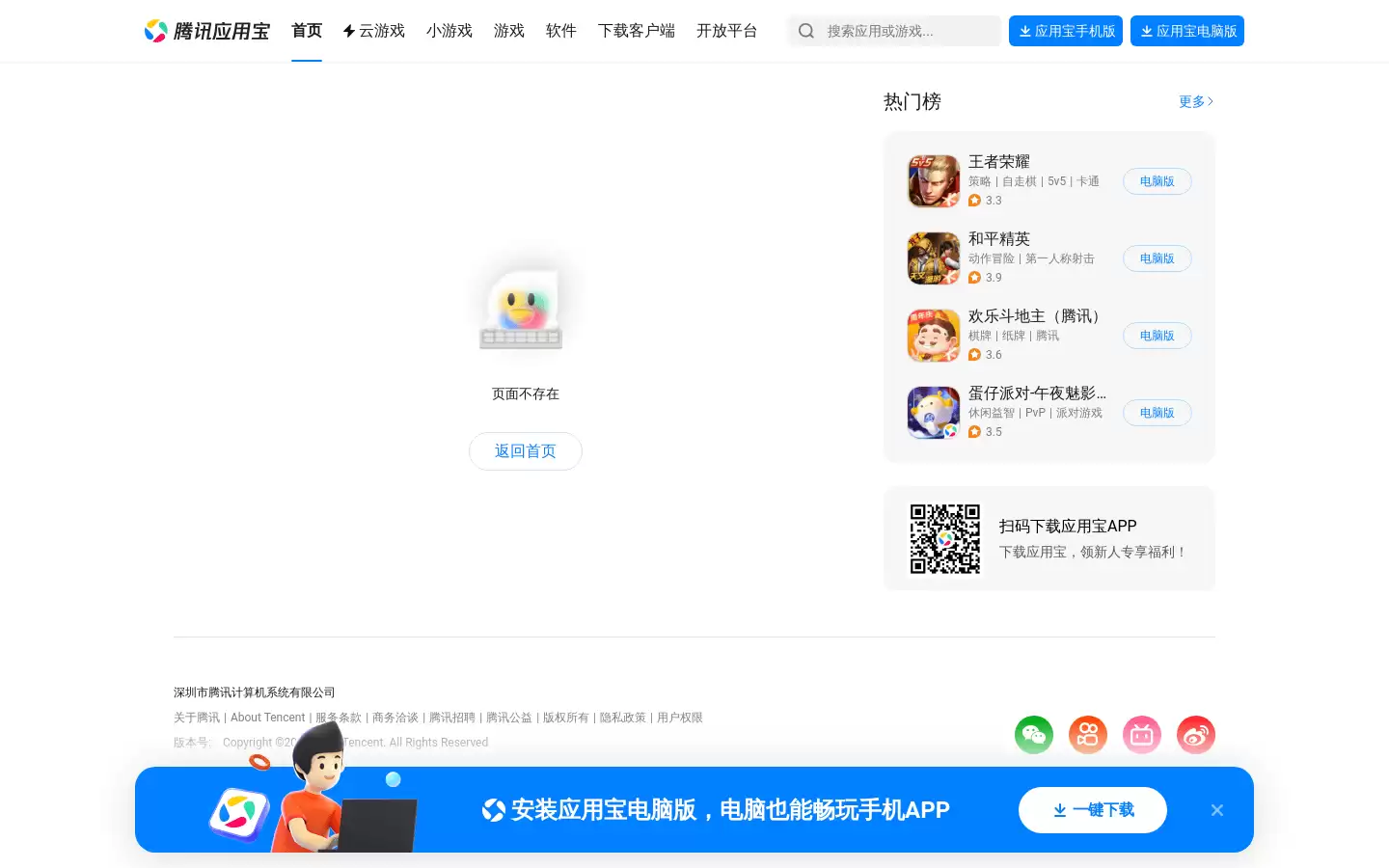Screen dimensions: 1389x868
Task: Open the WeChat social icon
Action: [1034, 735]
